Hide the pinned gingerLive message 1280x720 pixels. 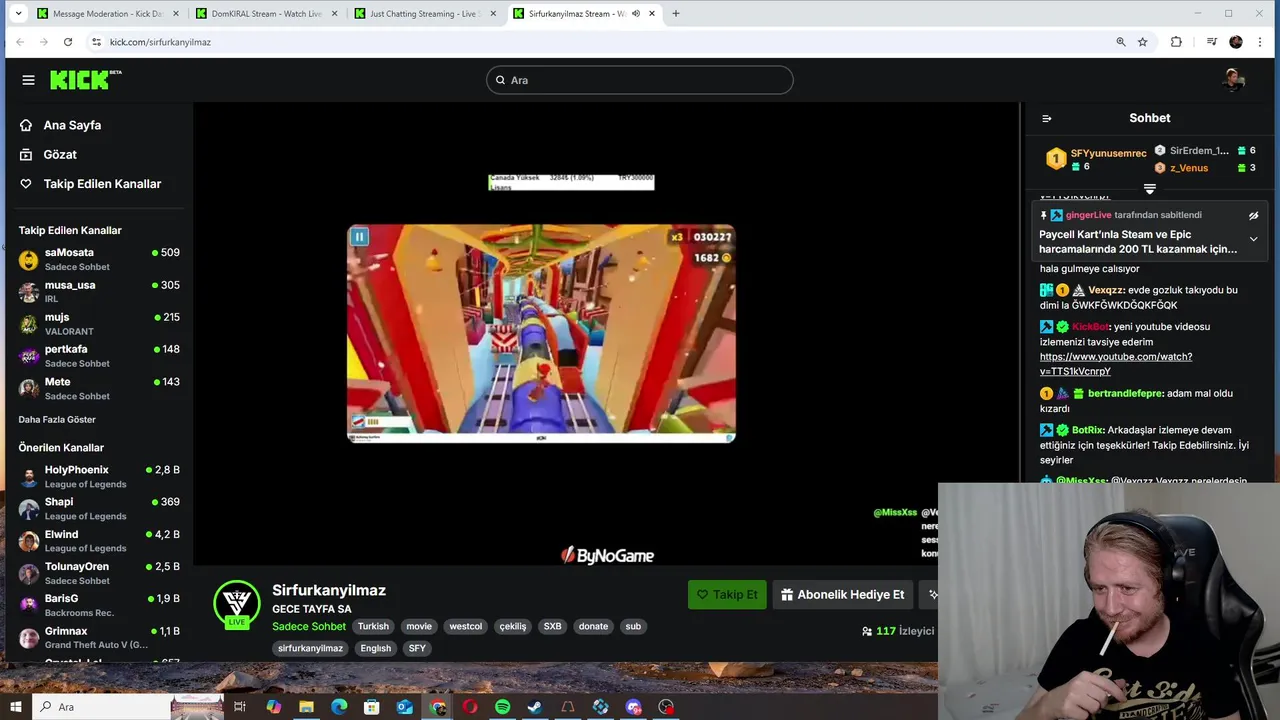[x=1253, y=215]
